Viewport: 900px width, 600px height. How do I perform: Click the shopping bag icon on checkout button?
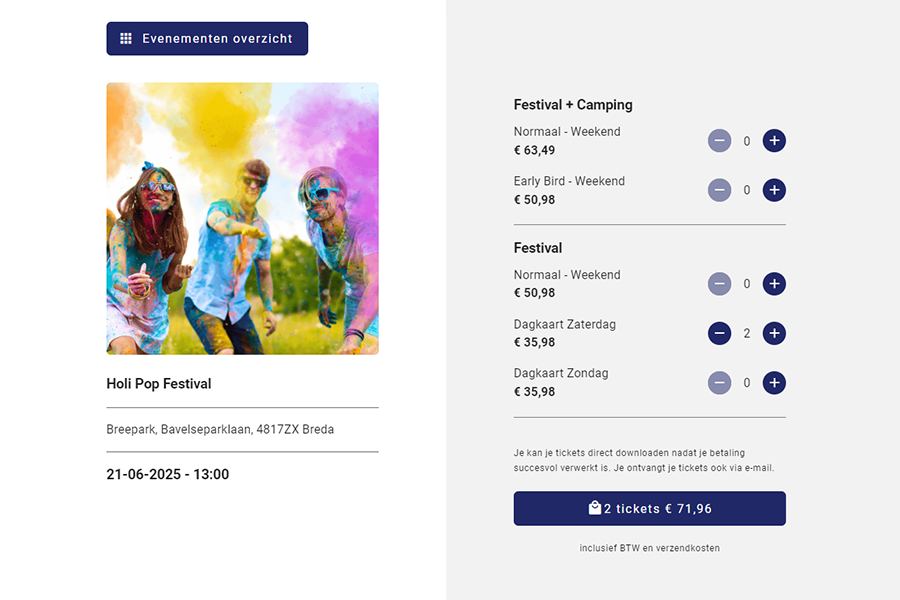(595, 508)
